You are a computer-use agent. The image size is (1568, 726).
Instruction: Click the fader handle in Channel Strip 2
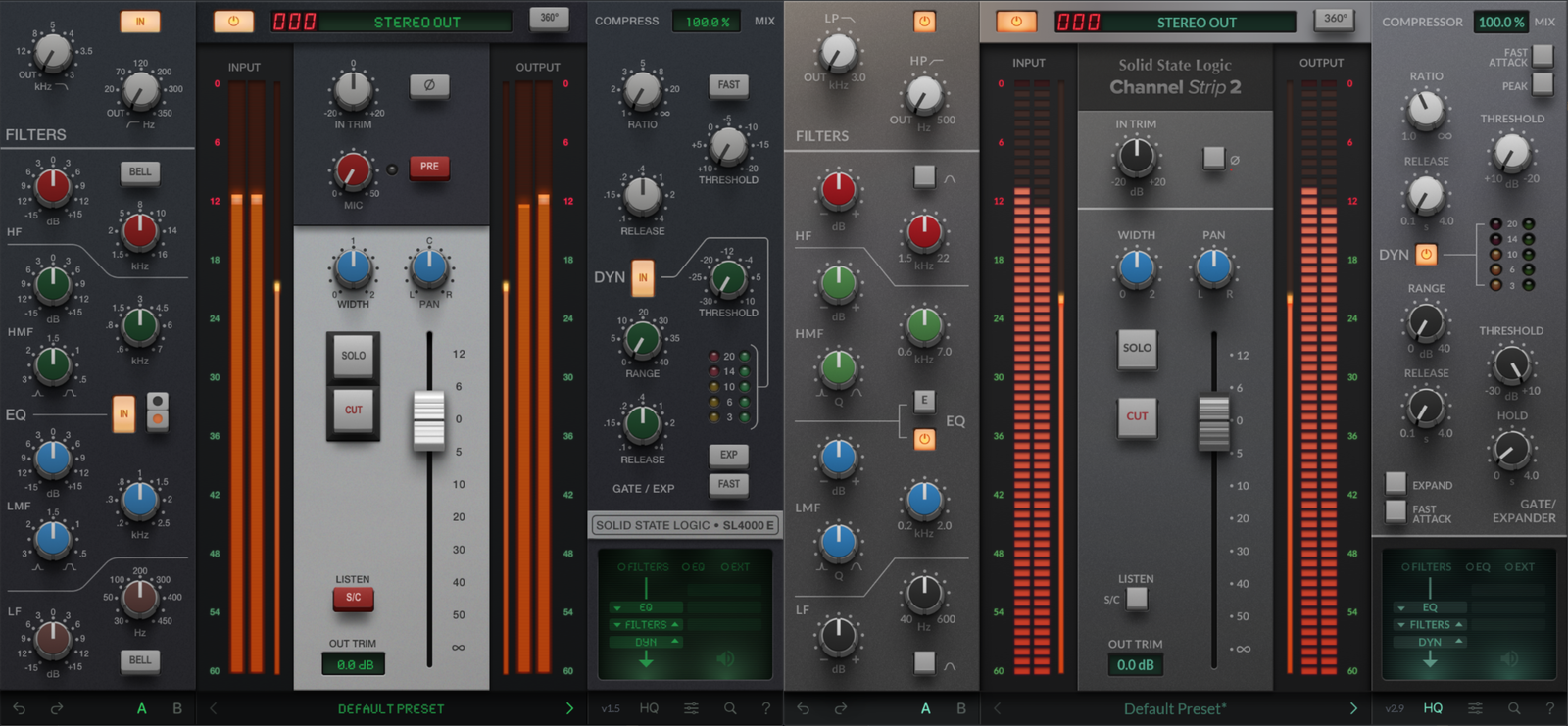click(x=1214, y=422)
